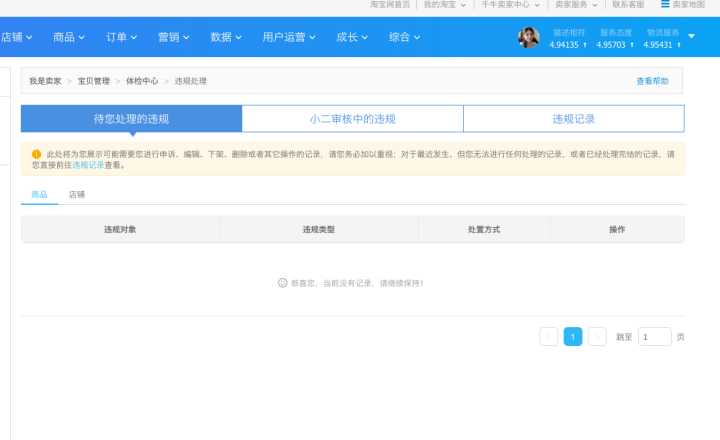Click the user avatar in the header
The height and width of the screenshot is (440, 720).
pos(528,38)
